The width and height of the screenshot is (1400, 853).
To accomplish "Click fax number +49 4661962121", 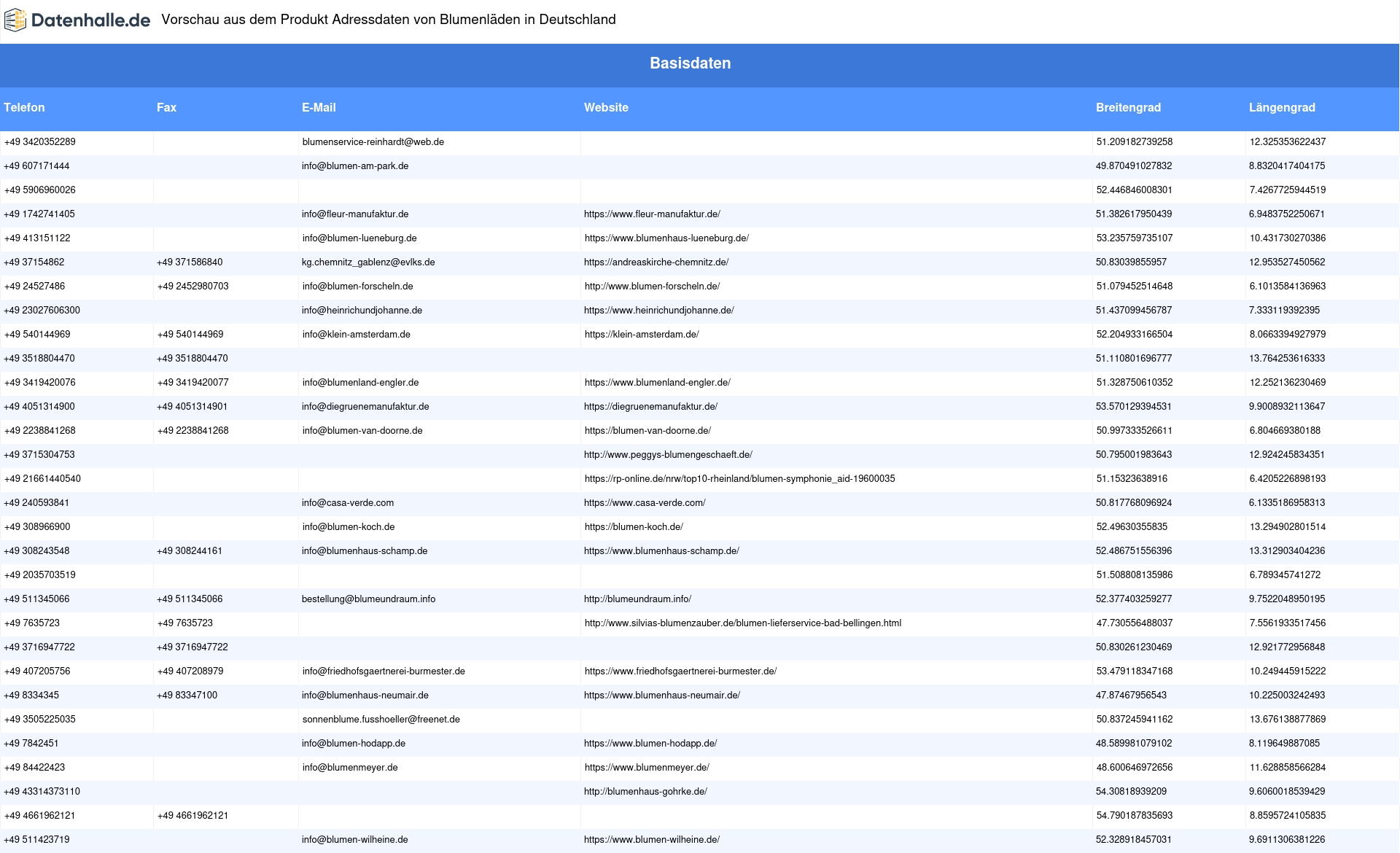I will 193,816.
